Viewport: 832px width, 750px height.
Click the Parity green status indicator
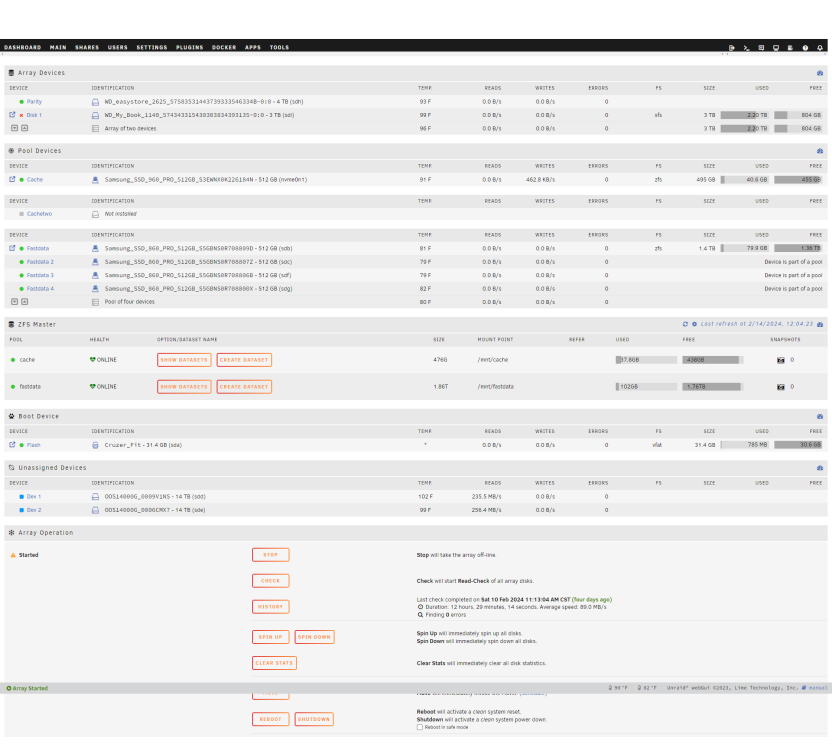[x=21, y=101]
